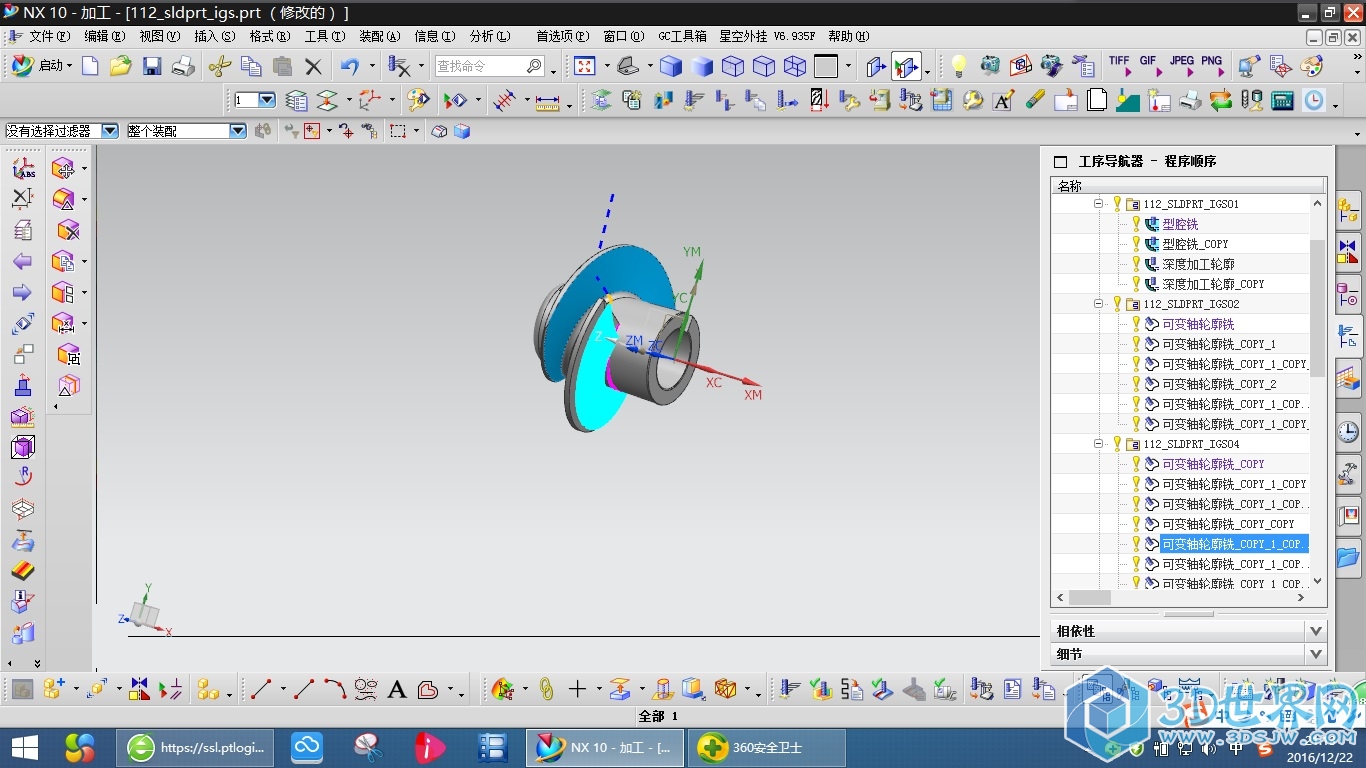Click the green-orange swap arrows icon
Viewport: 1366px width, 768px height.
click(x=1220, y=100)
